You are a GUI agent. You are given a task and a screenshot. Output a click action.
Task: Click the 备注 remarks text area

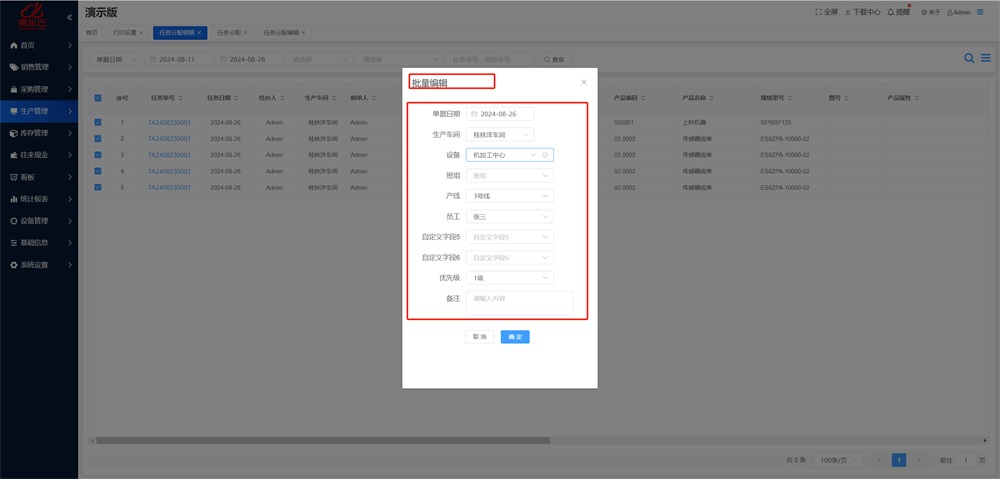520,303
